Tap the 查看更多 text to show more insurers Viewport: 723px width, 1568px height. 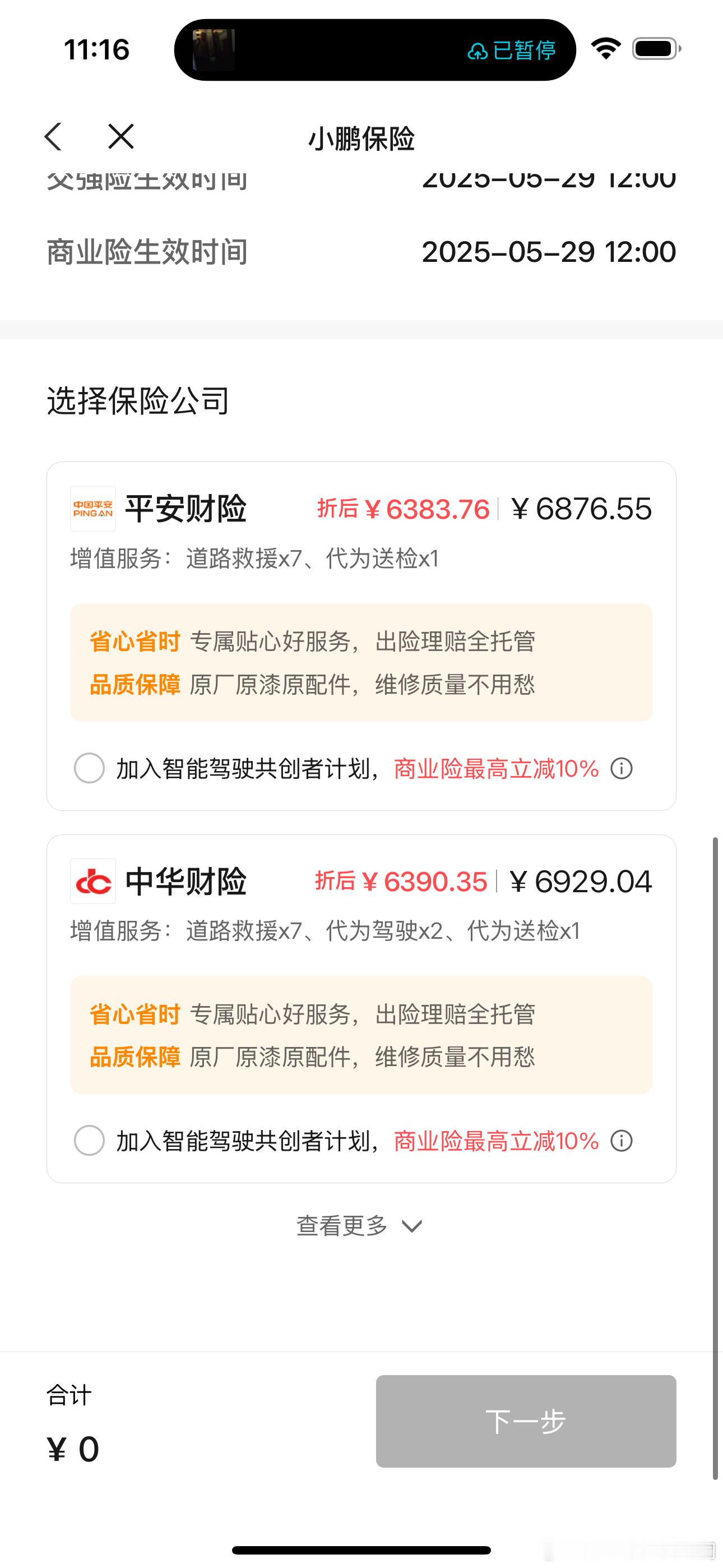342,1225
